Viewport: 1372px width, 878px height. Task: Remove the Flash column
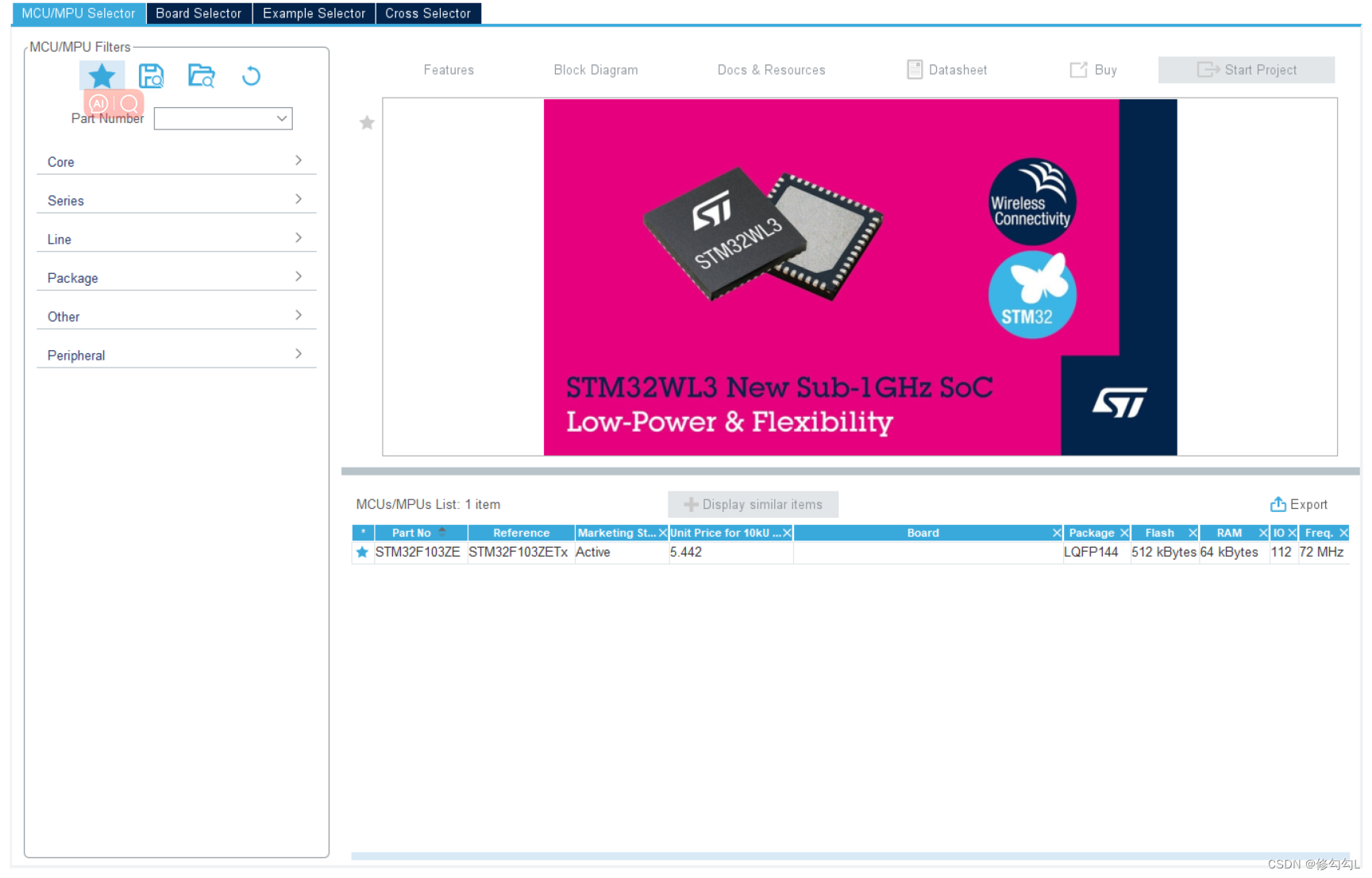click(x=1193, y=533)
